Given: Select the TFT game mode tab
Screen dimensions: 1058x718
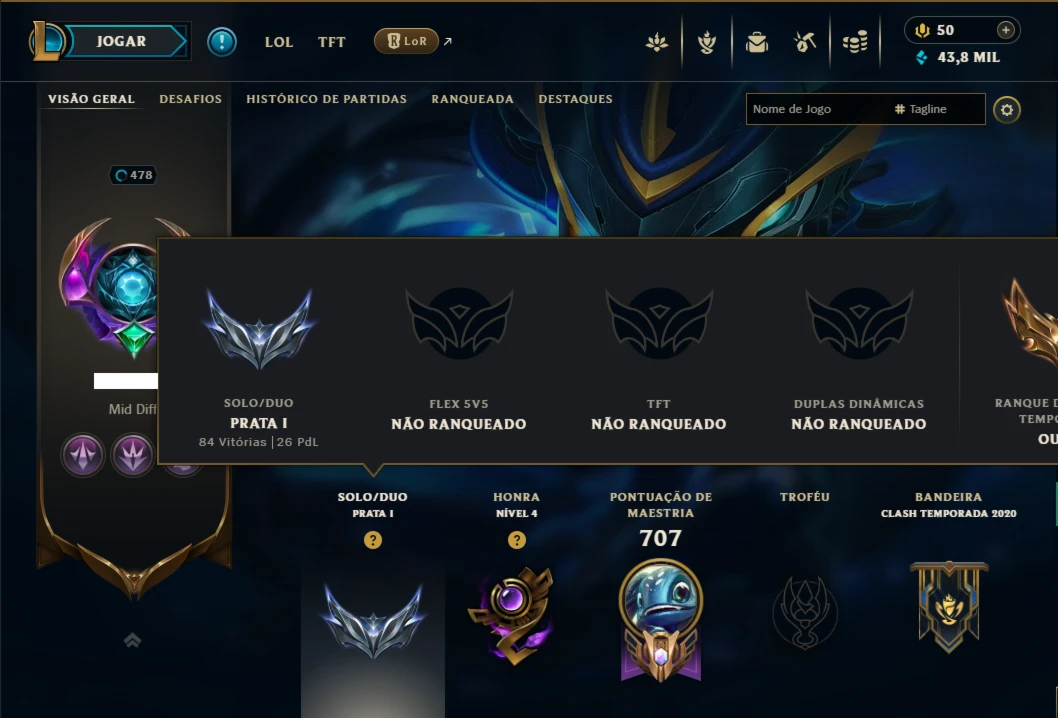Looking at the screenshot, I should click(331, 42).
